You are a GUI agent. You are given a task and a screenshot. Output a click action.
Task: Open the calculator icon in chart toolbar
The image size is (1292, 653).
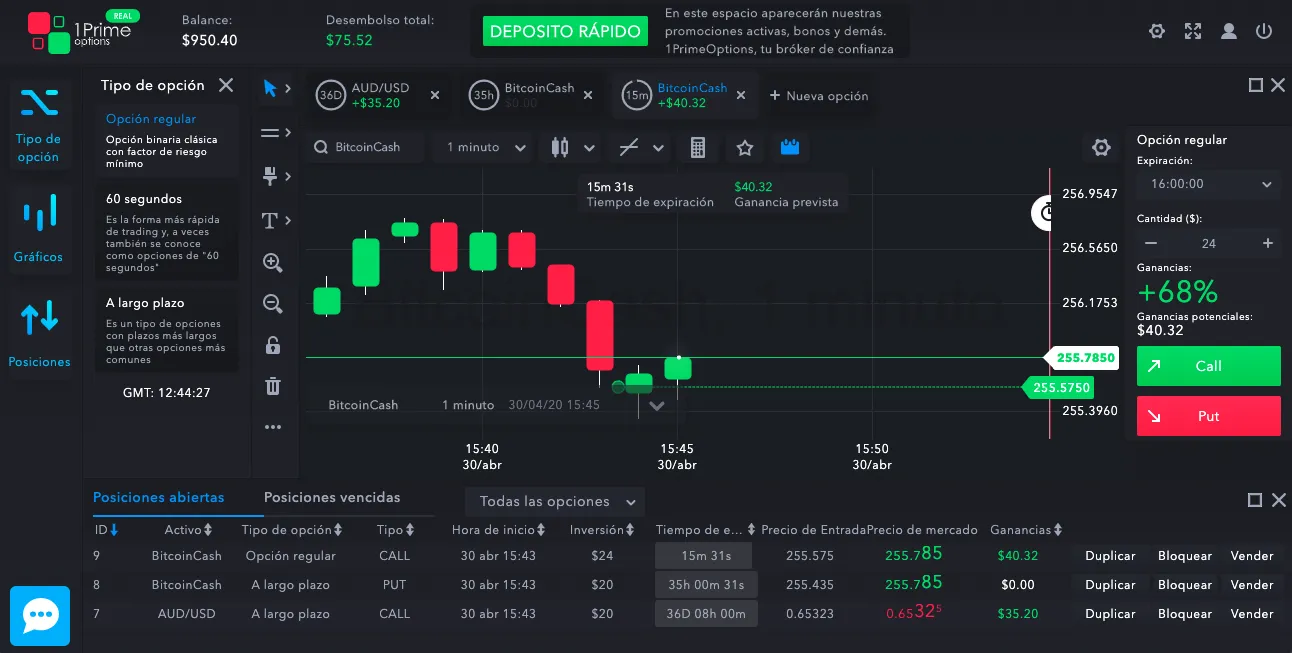698,148
